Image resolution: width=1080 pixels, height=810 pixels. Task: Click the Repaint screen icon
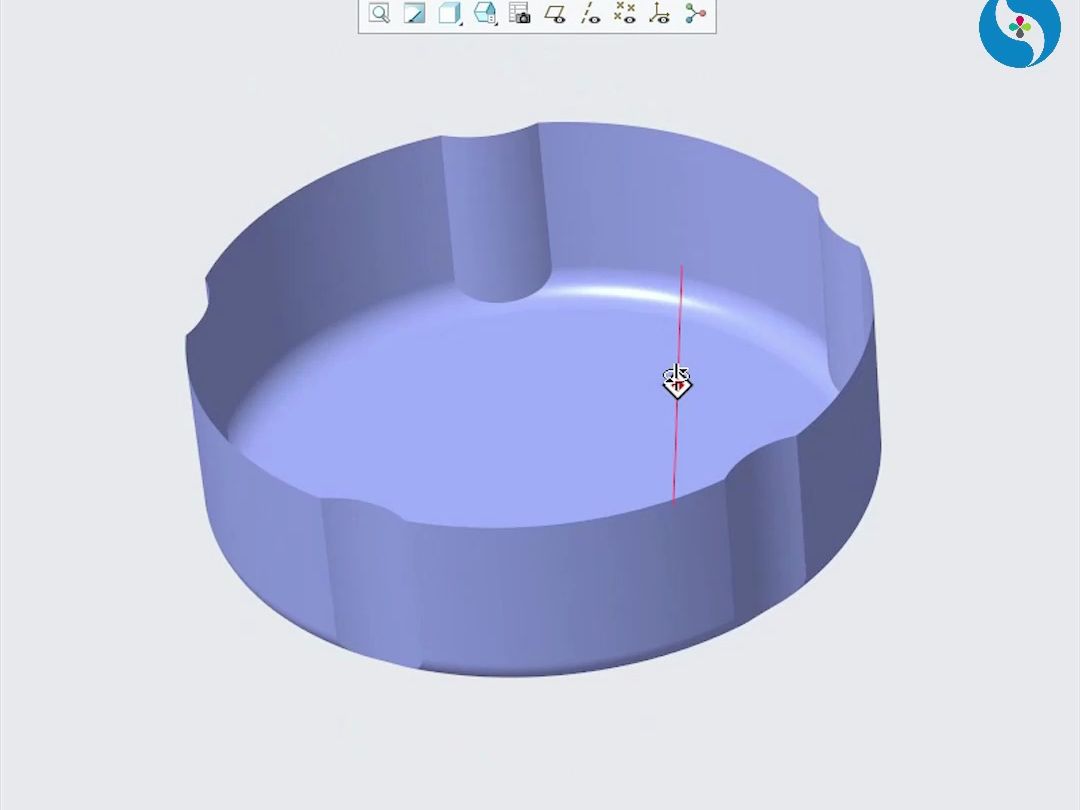click(414, 13)
